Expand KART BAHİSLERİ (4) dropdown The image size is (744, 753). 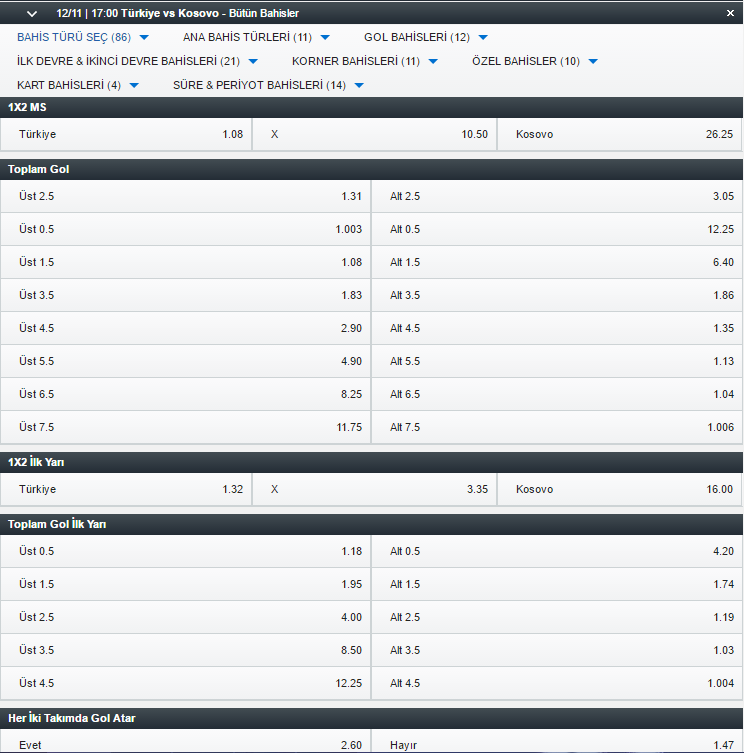point(78,85)
